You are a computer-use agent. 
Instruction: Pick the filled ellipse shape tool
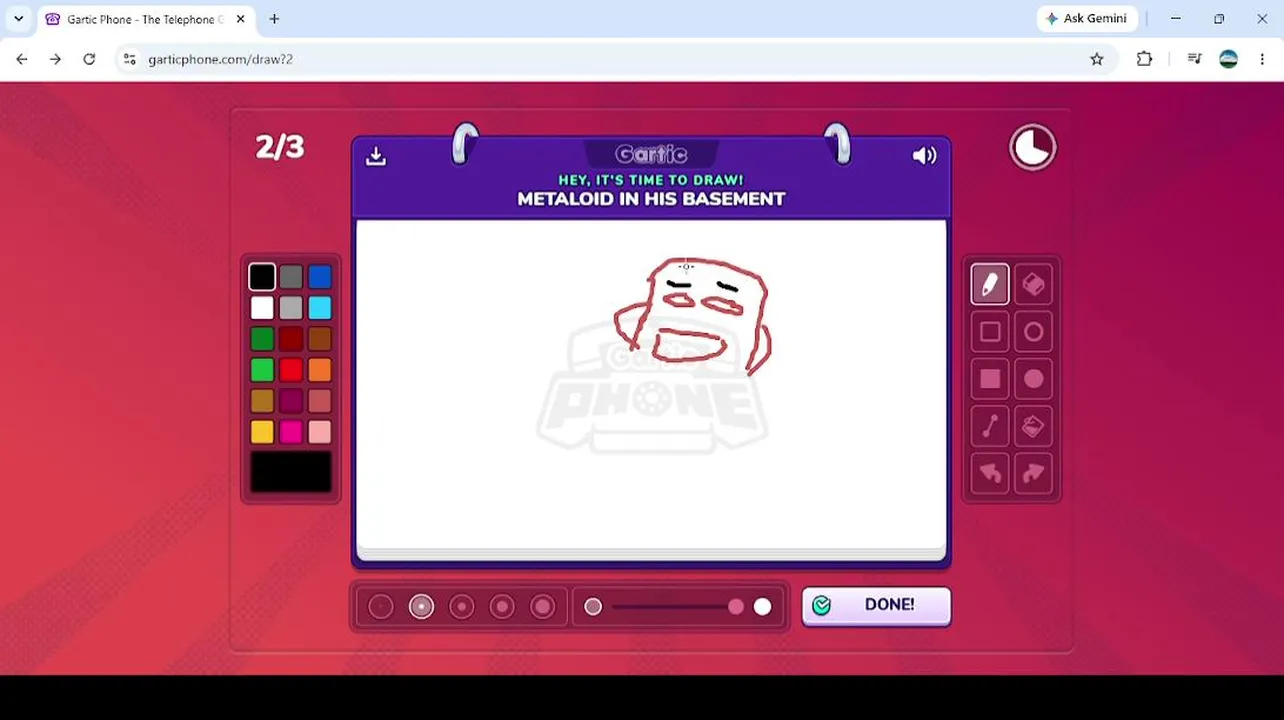1034,379
